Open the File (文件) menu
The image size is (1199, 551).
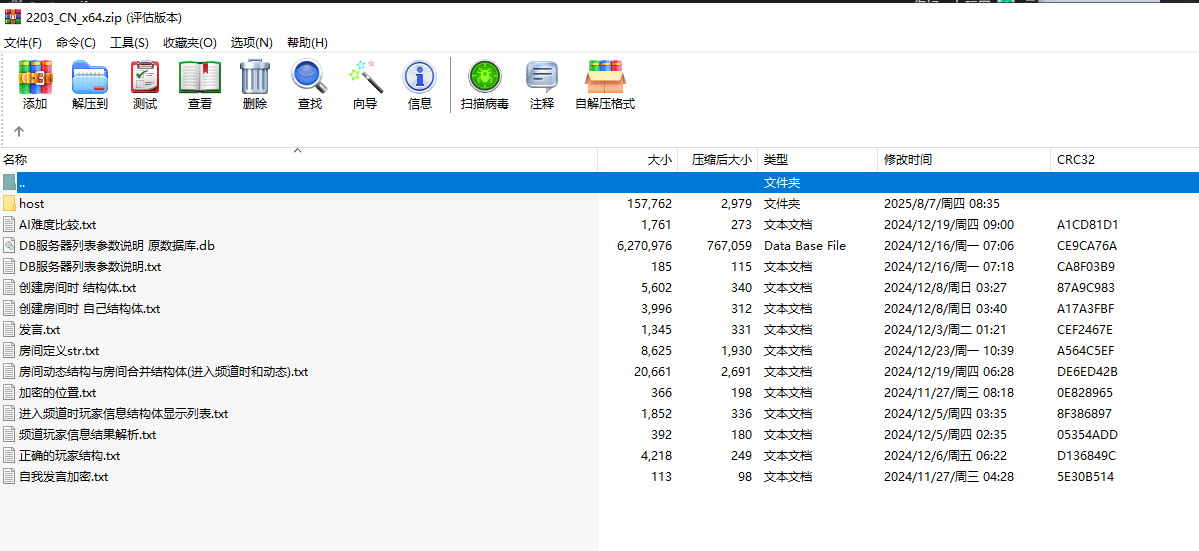click(23, 42)
